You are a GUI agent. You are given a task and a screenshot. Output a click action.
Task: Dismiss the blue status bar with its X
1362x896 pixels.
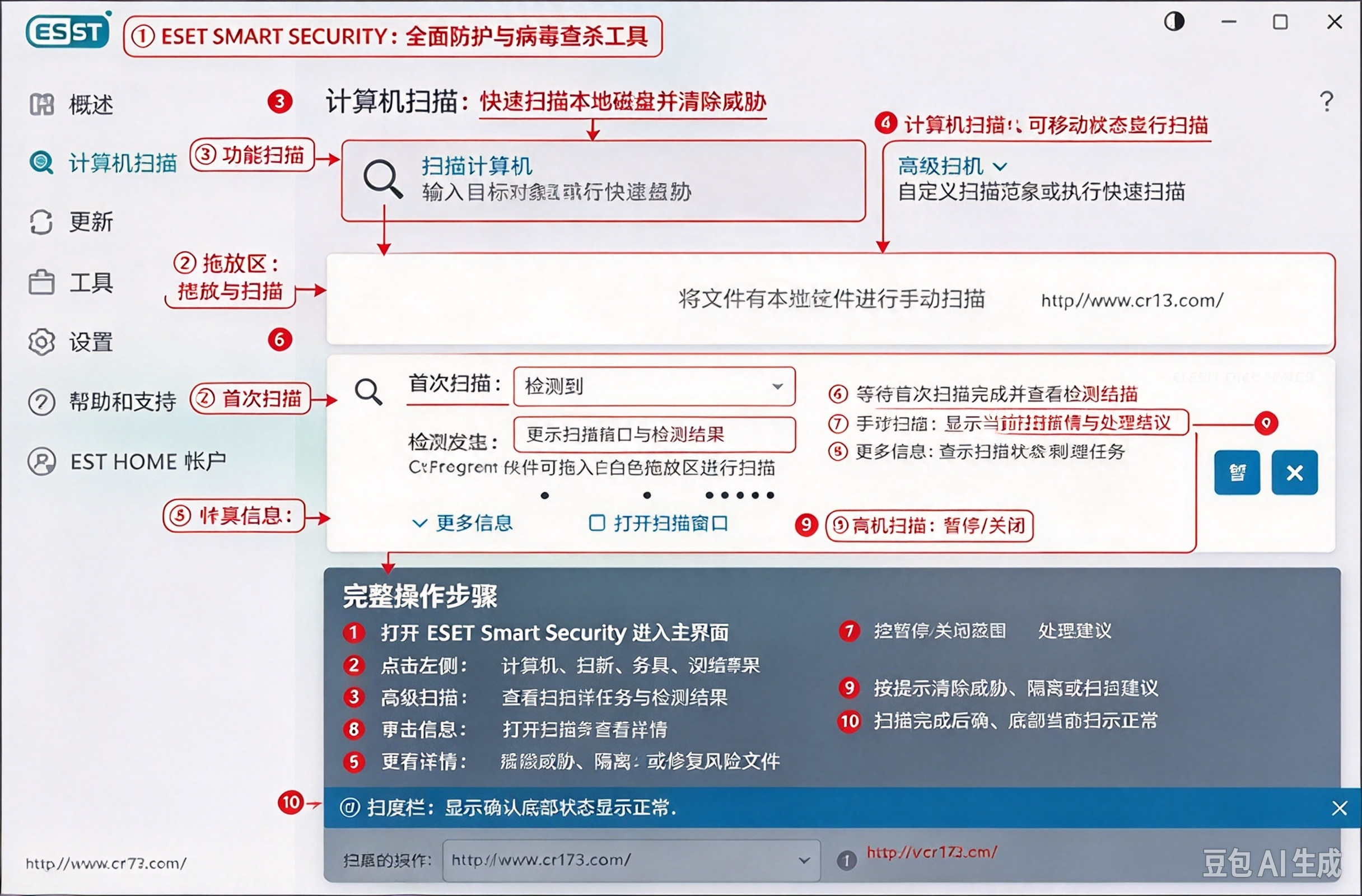point(1339,808)
